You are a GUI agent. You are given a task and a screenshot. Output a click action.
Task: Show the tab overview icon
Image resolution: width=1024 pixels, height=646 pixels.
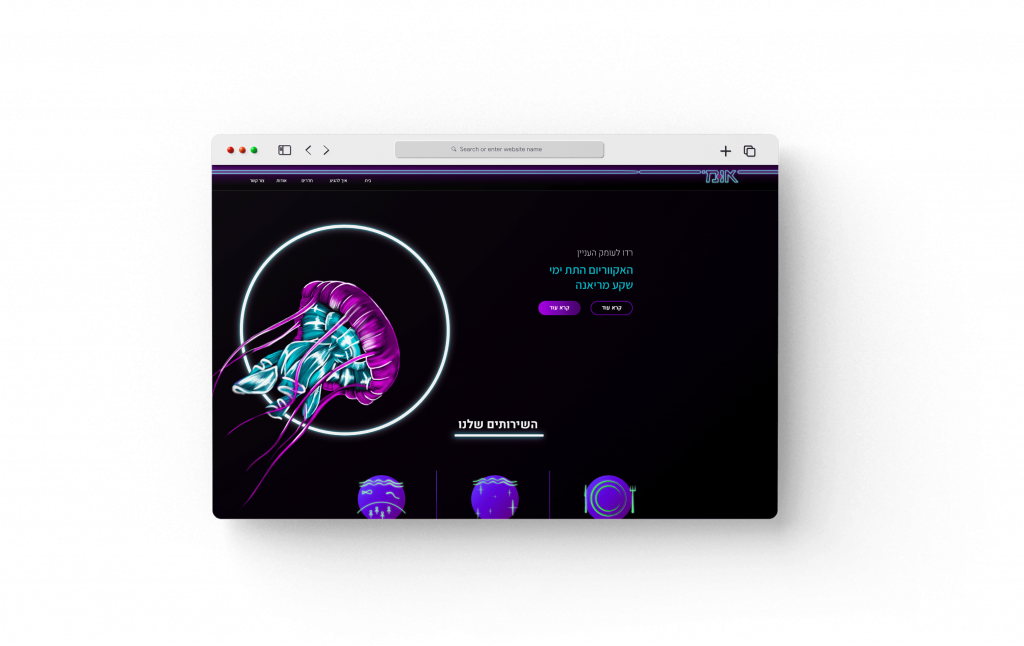coord(749,151)
